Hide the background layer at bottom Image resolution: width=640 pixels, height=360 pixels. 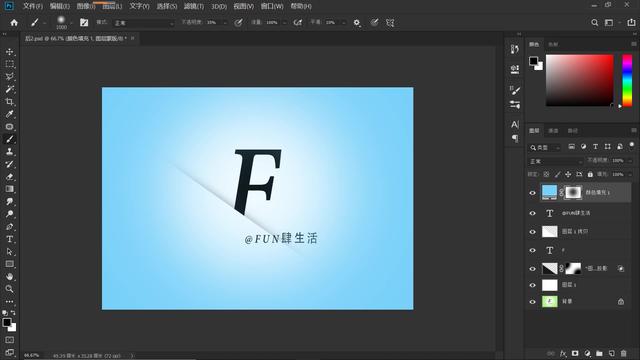532,302
